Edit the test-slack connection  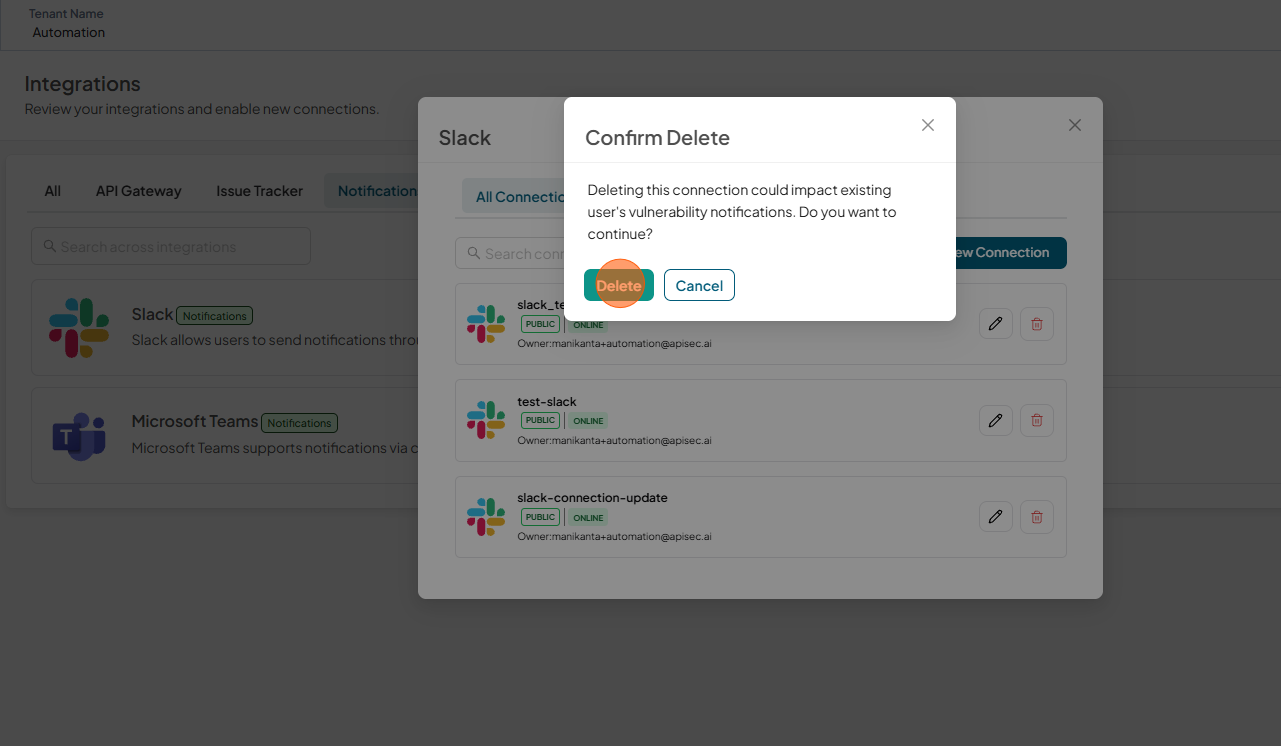995,420
